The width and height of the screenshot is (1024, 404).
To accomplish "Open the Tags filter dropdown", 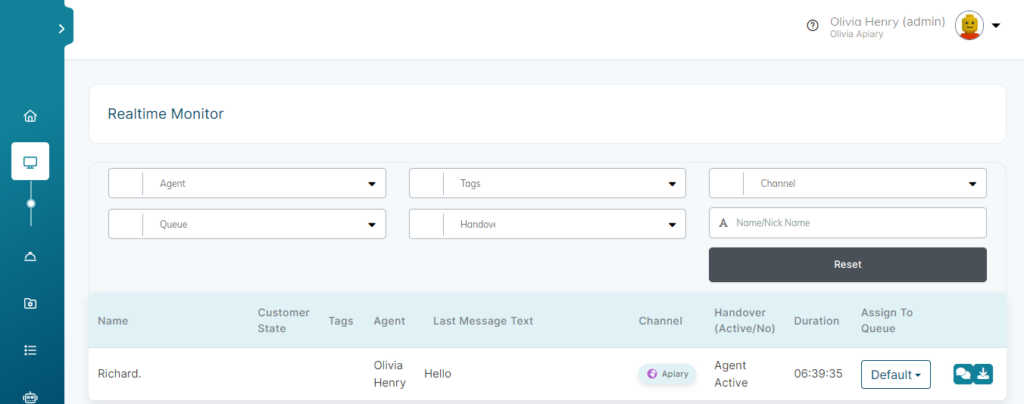I will pyautogui.click(x=547, y=183).
